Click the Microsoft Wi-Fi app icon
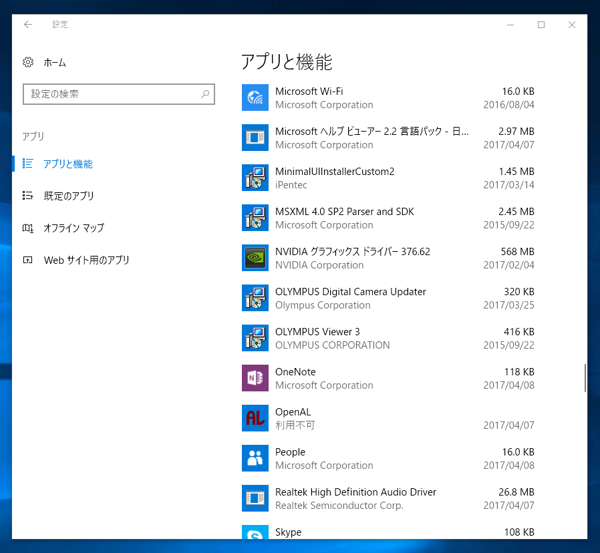This screenshot has height=553, width=600. pyautogui.click(x=255, y=98)
